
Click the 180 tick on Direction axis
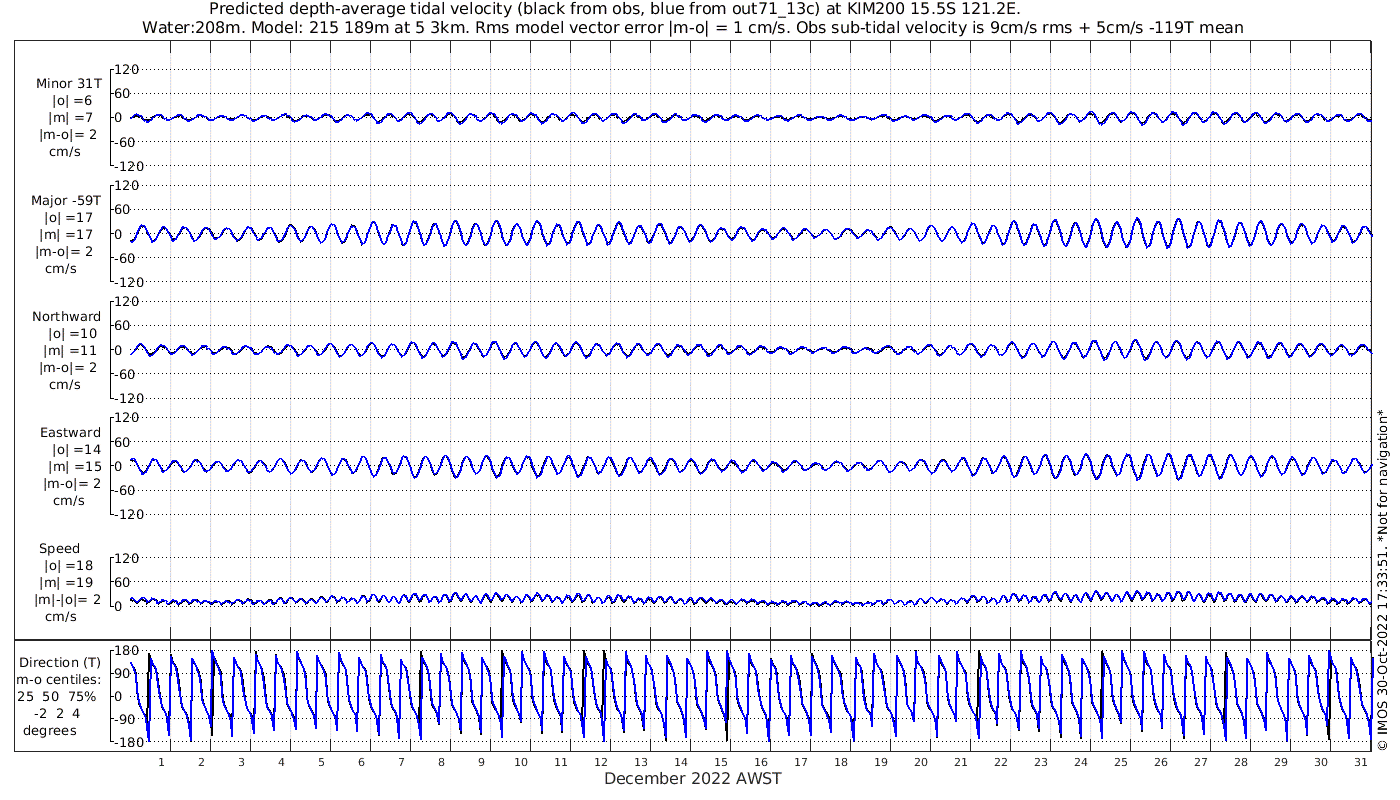click(126, 651)
